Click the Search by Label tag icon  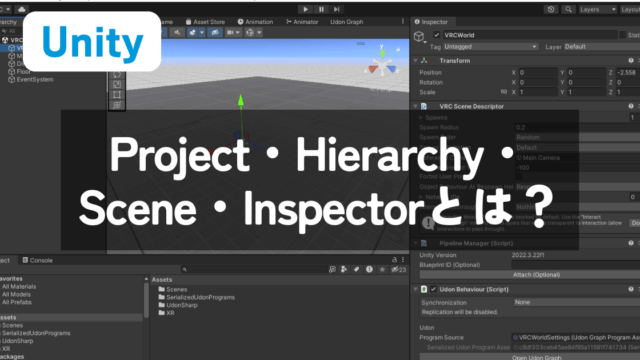coord(356,269)
